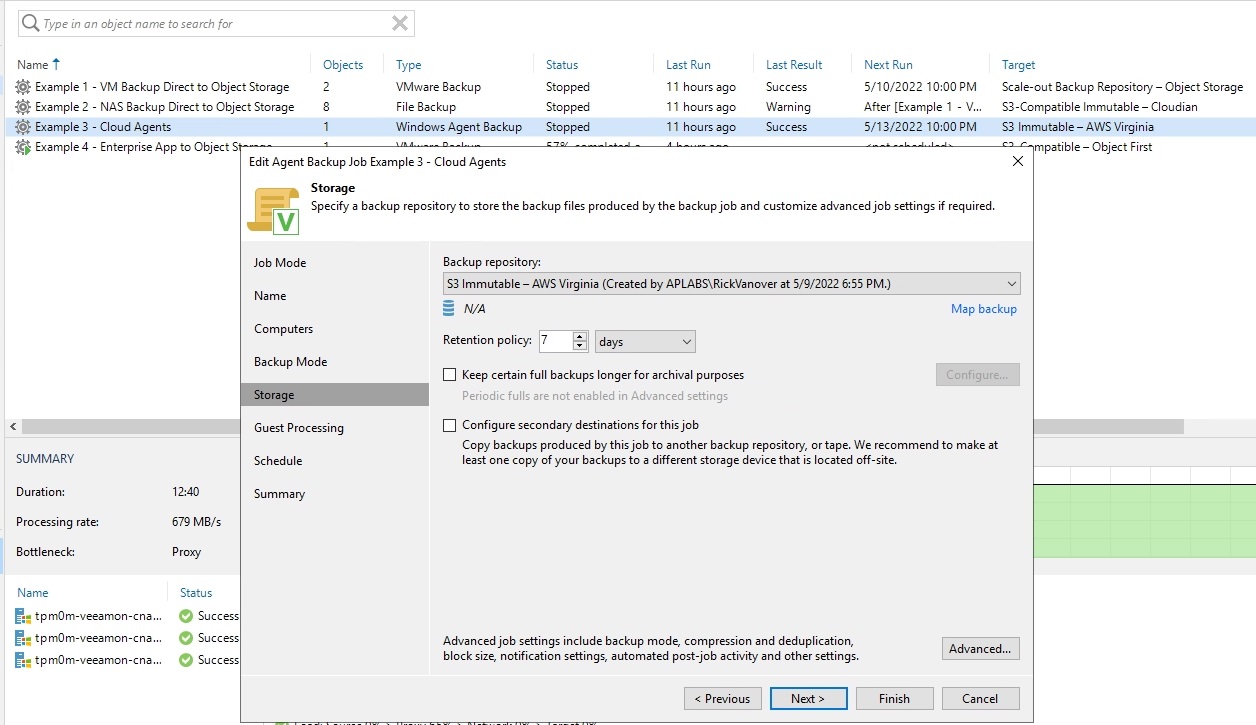Click the 679 MB/s processing rate
The width and height of the screenshot is (1256, 725).
(x=196, y=522)
